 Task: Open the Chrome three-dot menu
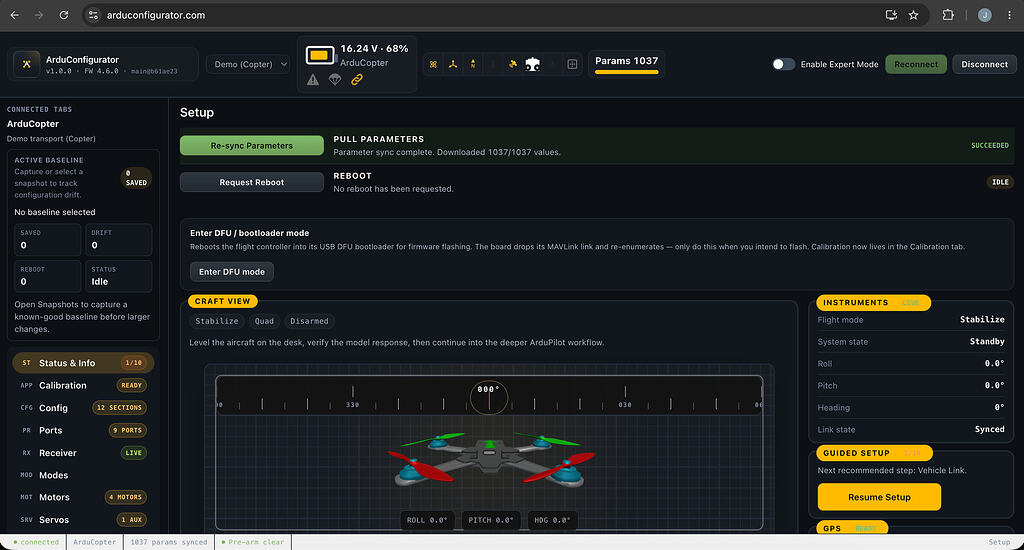(x=1009, y=15)
